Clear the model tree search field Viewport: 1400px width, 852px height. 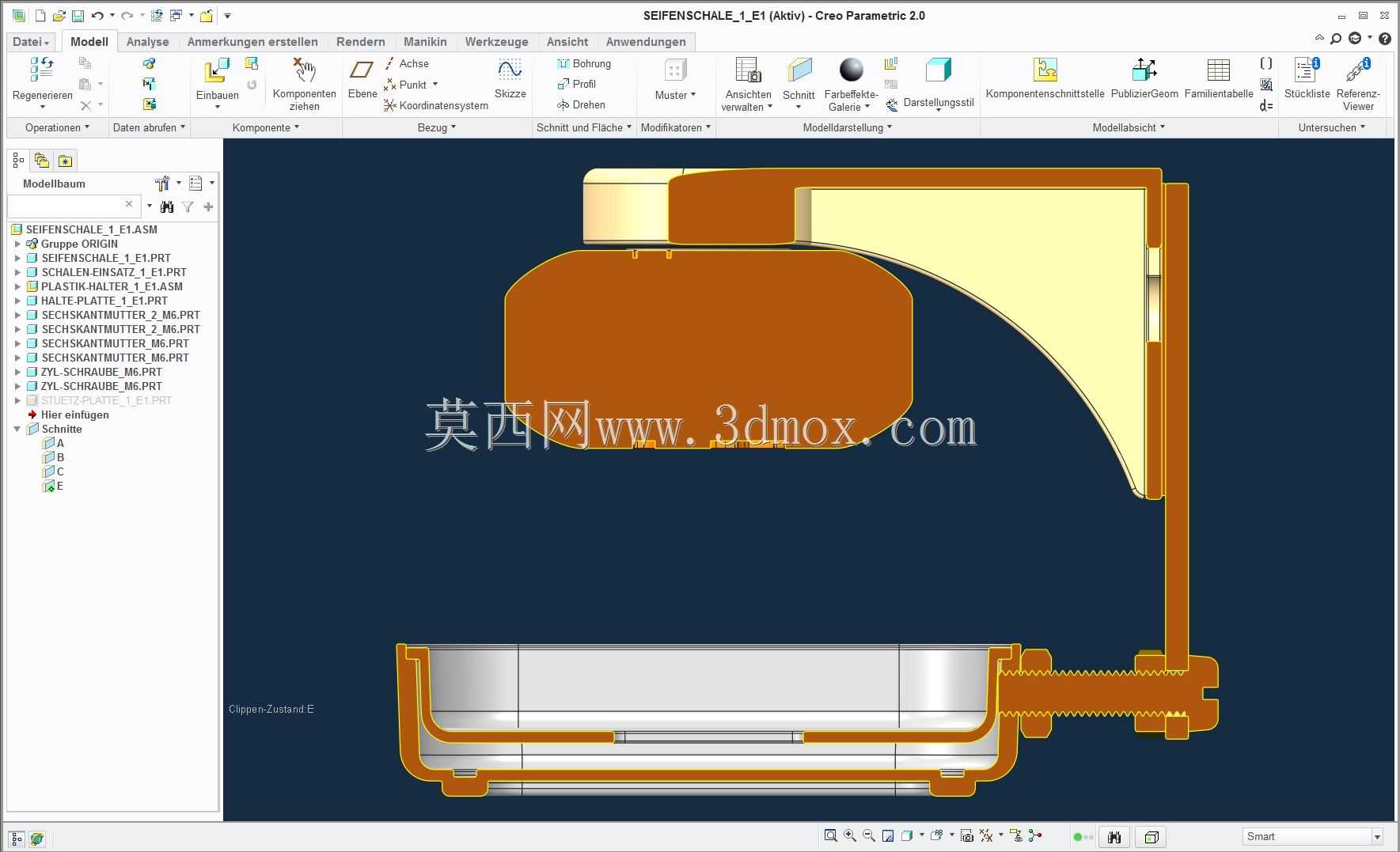129,204
